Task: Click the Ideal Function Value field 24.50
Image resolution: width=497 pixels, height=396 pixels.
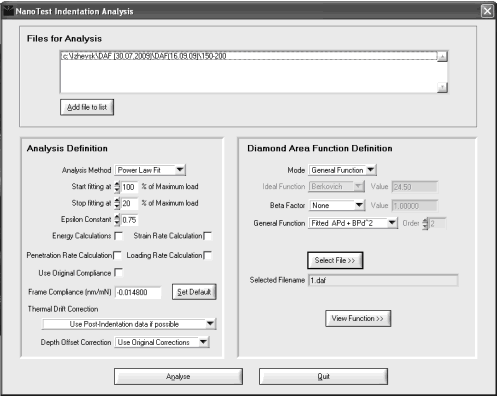Action: (415, 187)
